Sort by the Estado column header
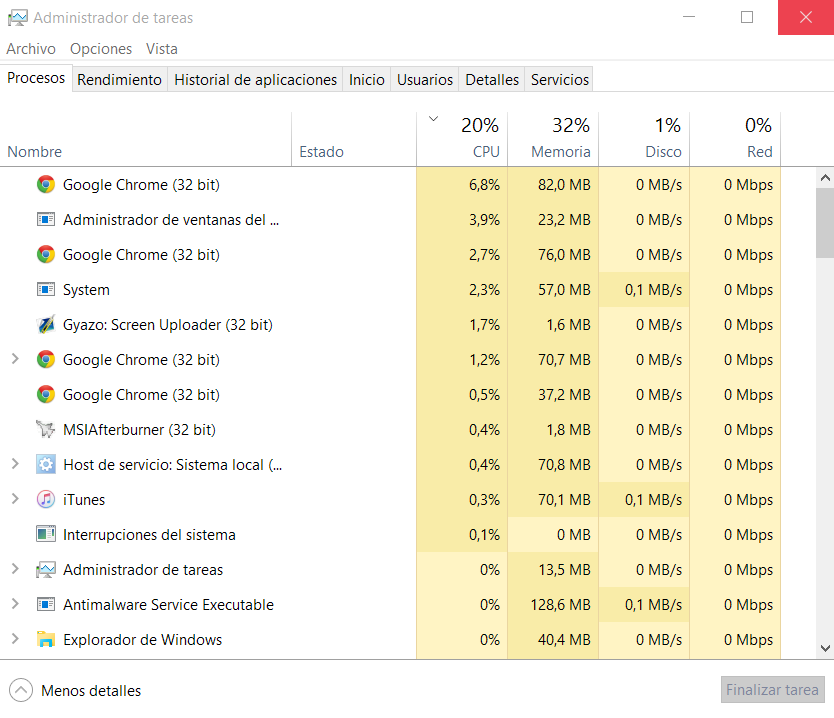 click(x=354, y=139)
